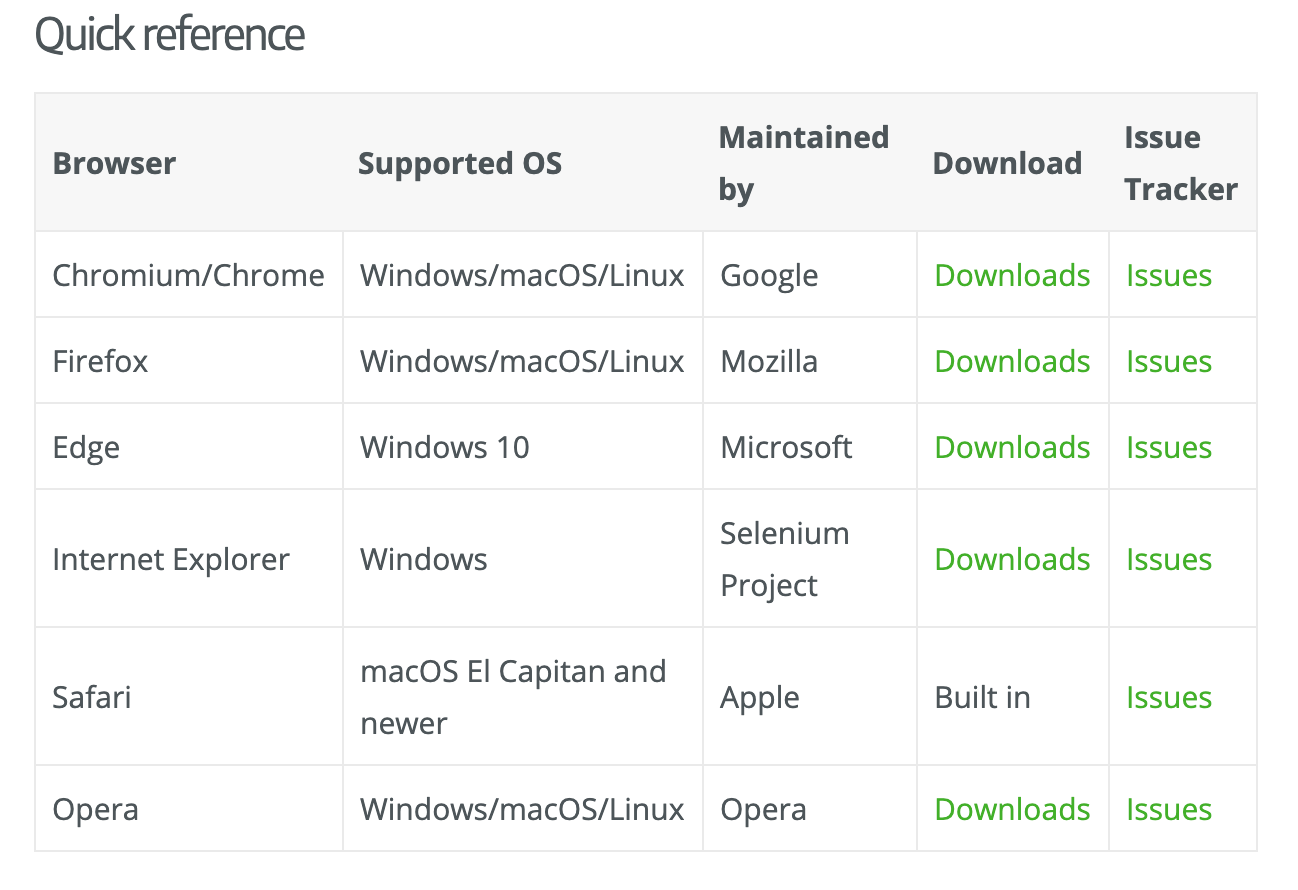Open the Chromium/Chrome Downloads link
The width and height of the screenshot is (1298, 890).
click(x=1012, y=276)
